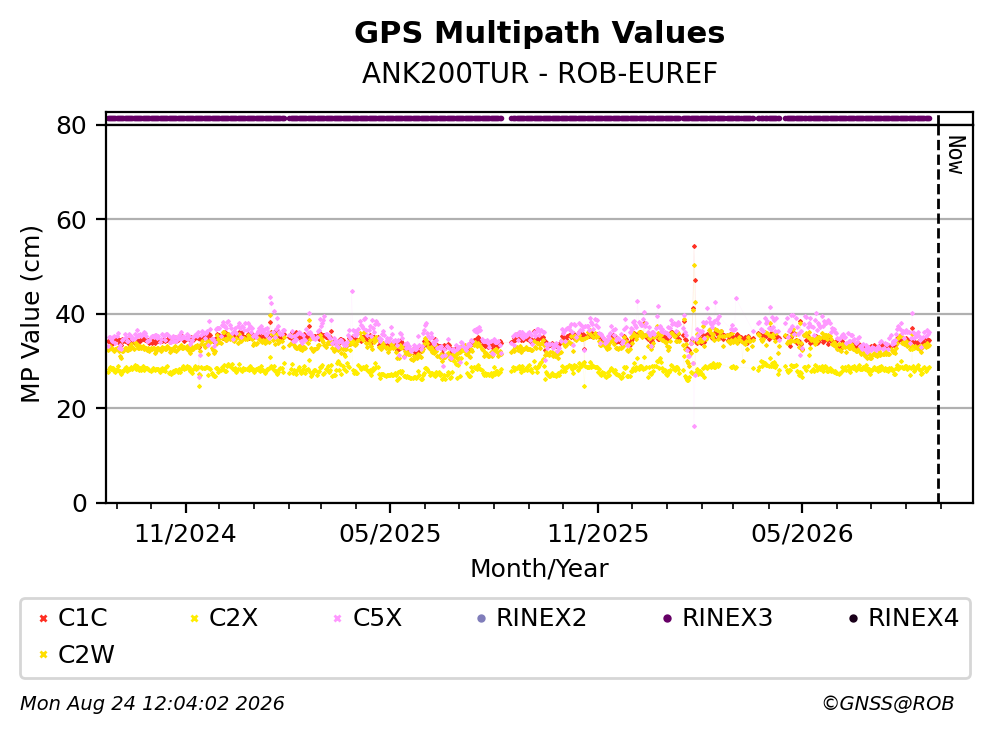Click the 'Month/Year' axis label
Image resolution: width=993 pixels, height=734 pixels.
[539, 569]
